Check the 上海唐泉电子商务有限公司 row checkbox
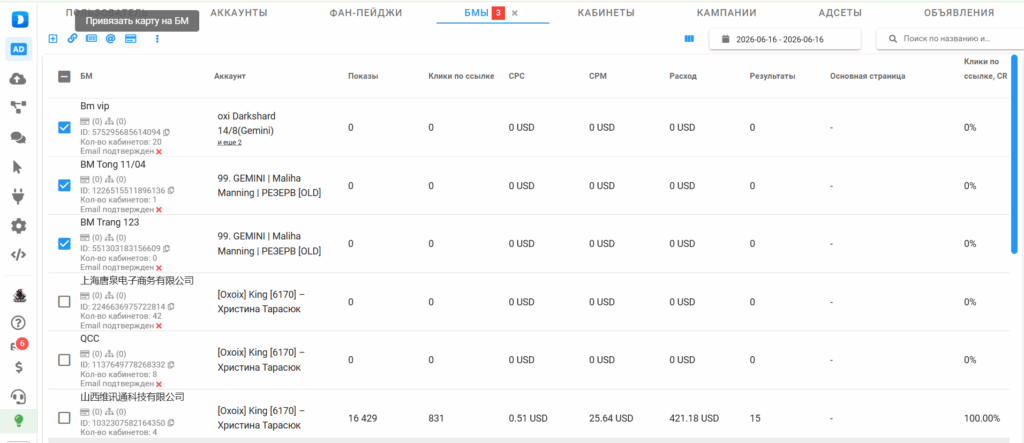Image resolution: width=1024 pixels, height=443 pixels. pos(64,302)
